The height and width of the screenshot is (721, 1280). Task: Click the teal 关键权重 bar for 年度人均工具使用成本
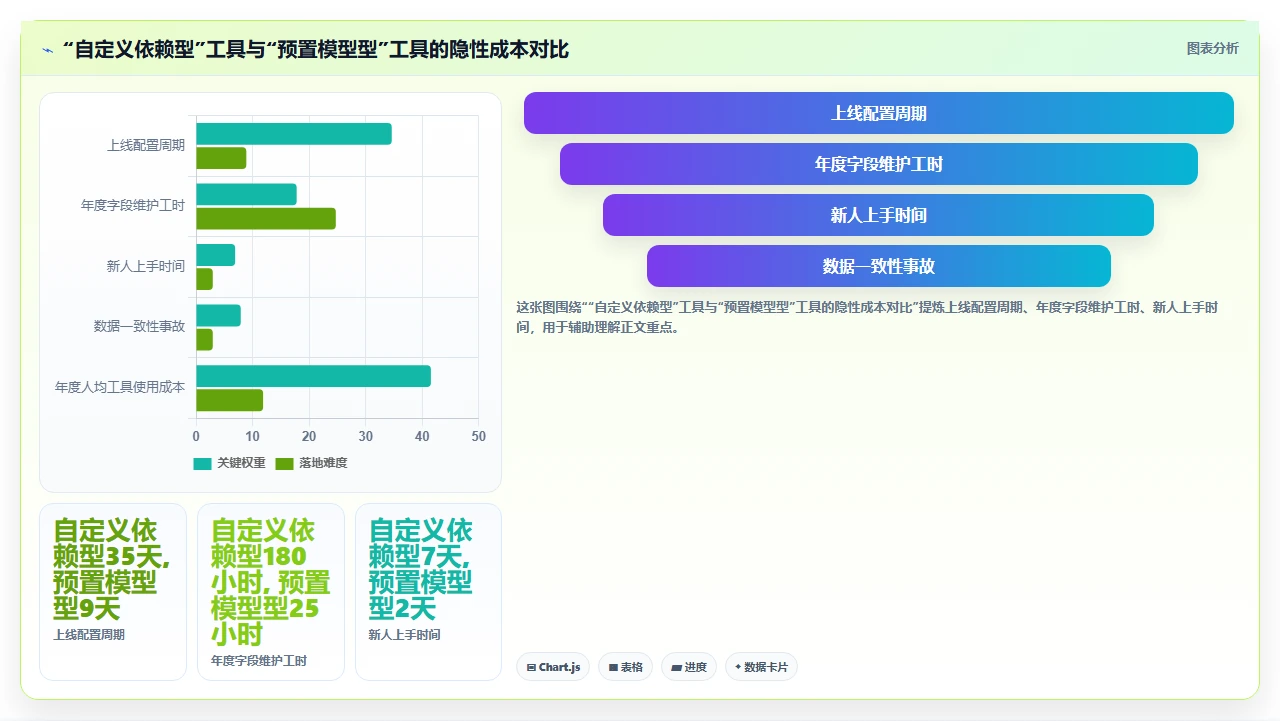tap(313, 376)
